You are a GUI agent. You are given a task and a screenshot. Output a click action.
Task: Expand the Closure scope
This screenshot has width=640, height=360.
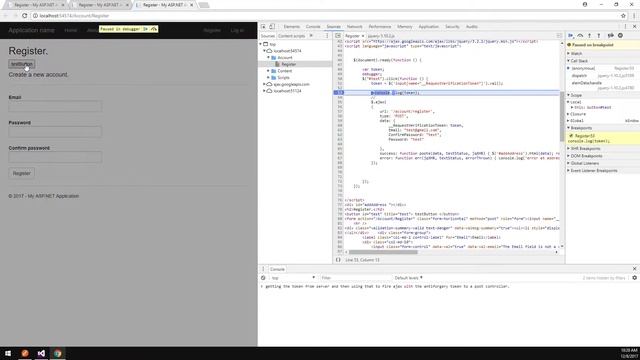(578, 114)
